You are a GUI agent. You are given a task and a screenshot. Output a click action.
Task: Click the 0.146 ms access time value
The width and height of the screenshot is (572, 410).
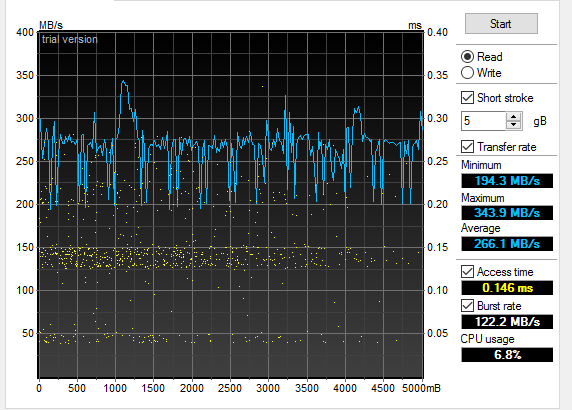[507, 288]
